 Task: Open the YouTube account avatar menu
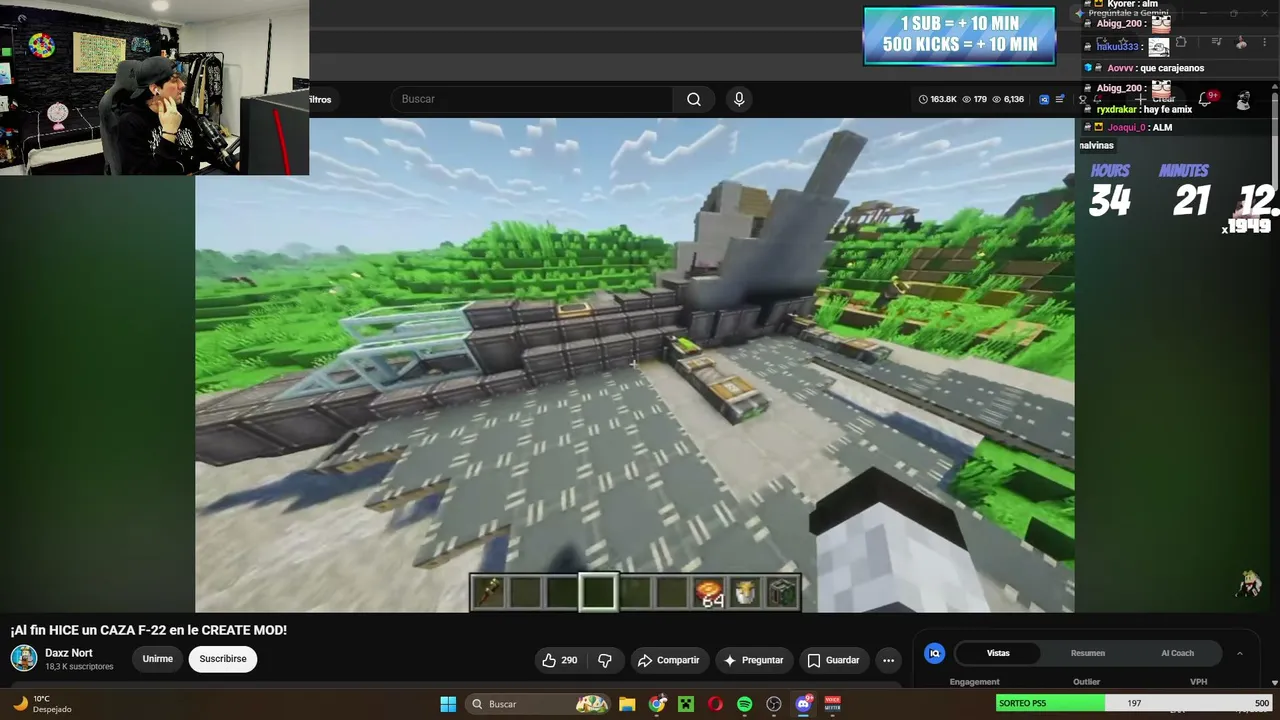pos(1243,100)
